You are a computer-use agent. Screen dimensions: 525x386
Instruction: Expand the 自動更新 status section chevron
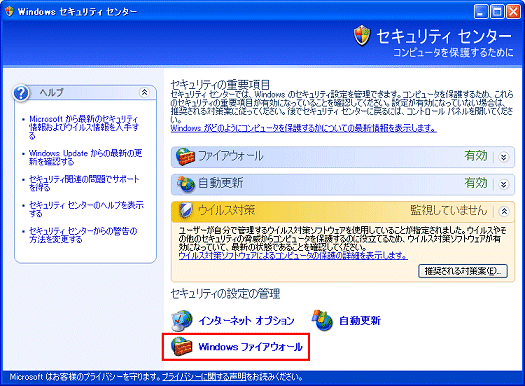click(x=504, y=184)
